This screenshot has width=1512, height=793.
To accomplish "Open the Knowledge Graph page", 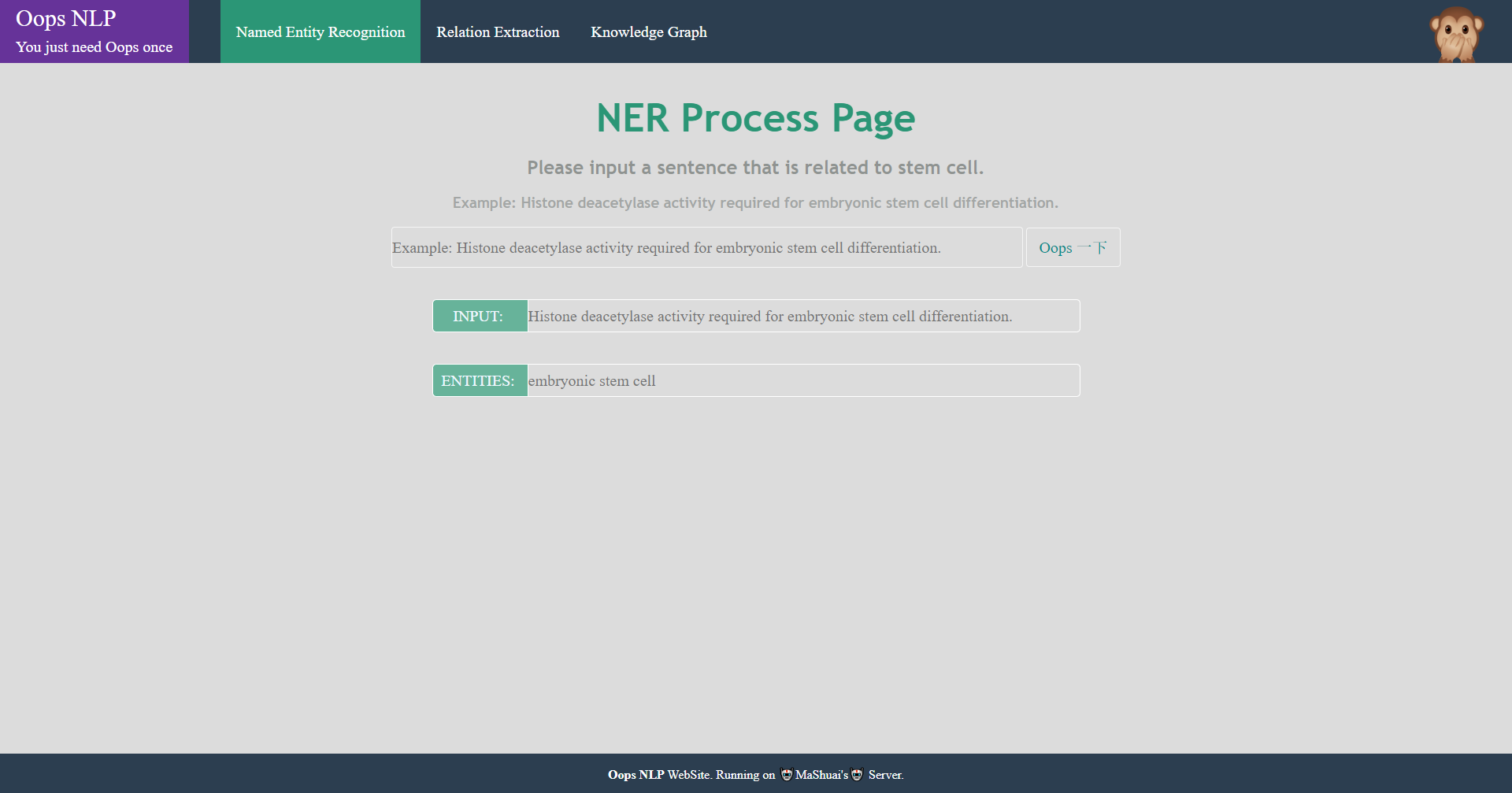I will 648,31.
